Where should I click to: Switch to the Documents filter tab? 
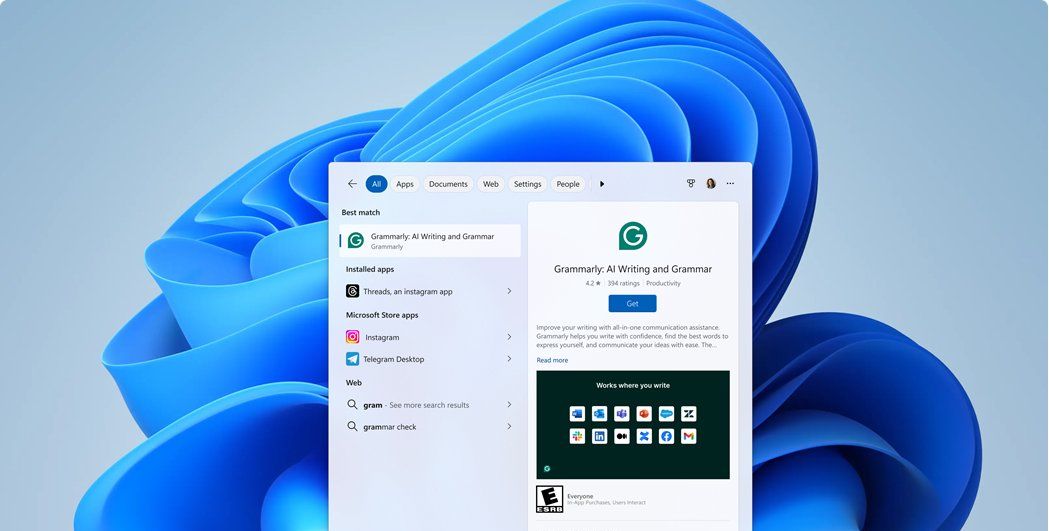point(448,184)
